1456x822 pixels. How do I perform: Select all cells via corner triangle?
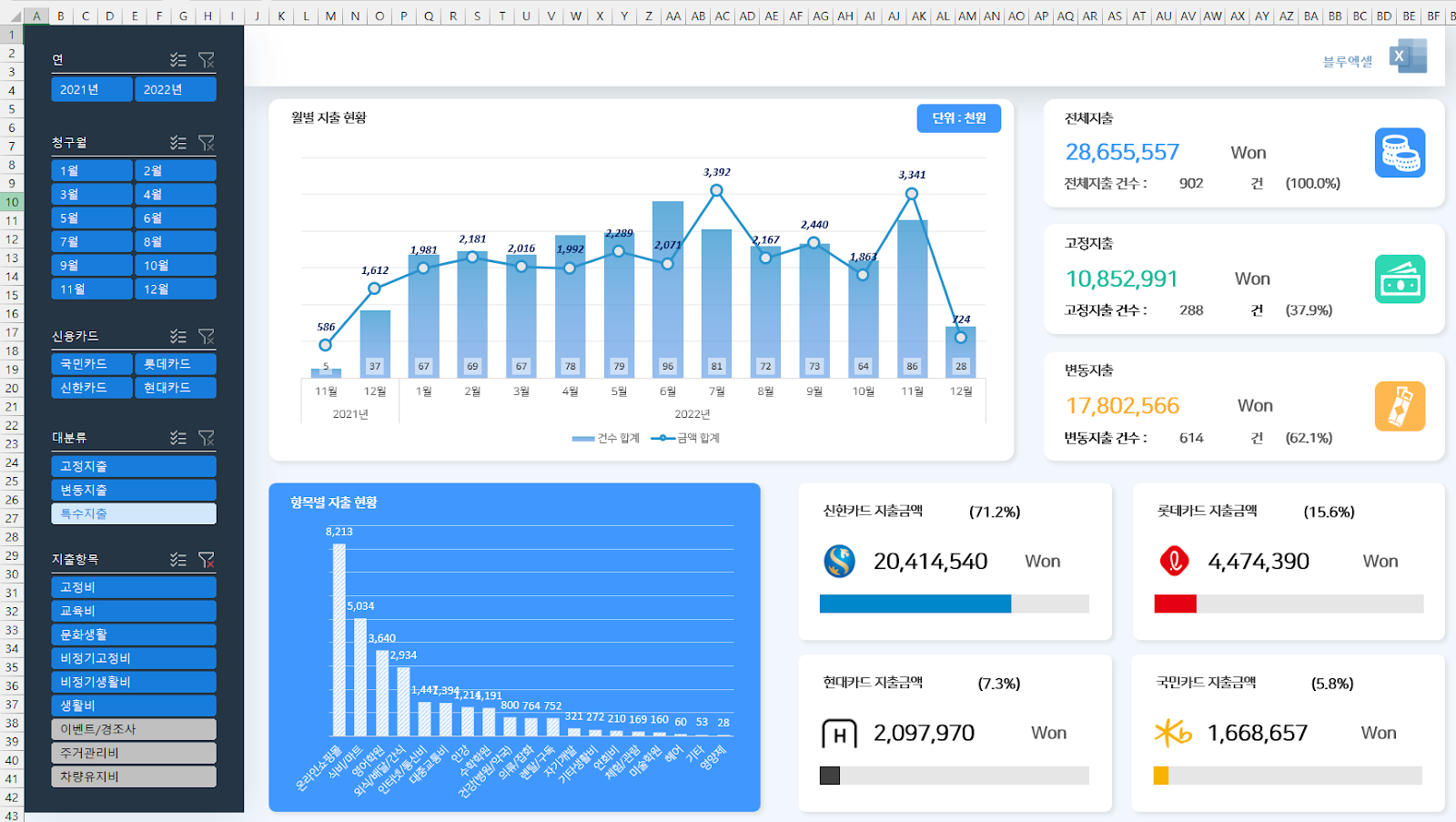[x=13, y=15]
